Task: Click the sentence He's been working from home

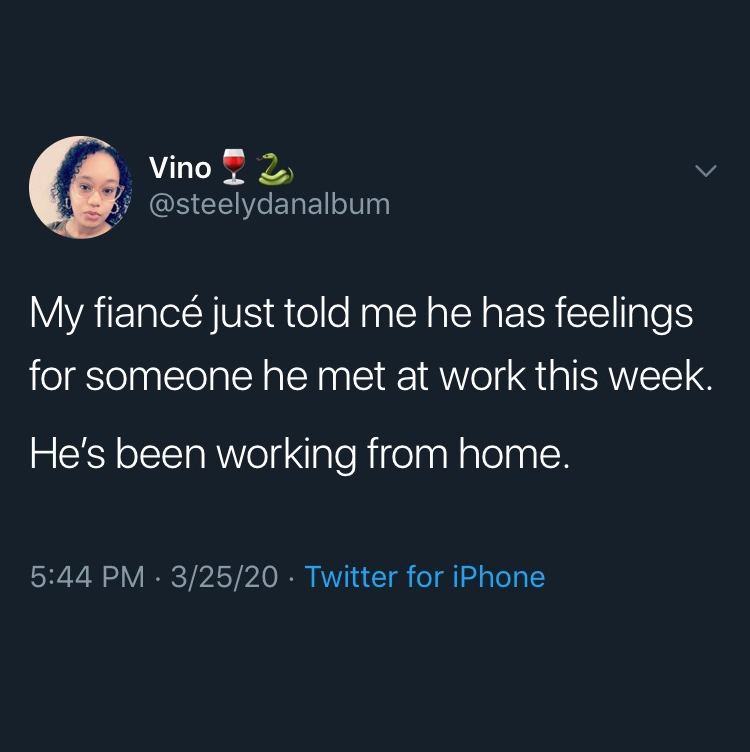Action: [x=300, y=455]
